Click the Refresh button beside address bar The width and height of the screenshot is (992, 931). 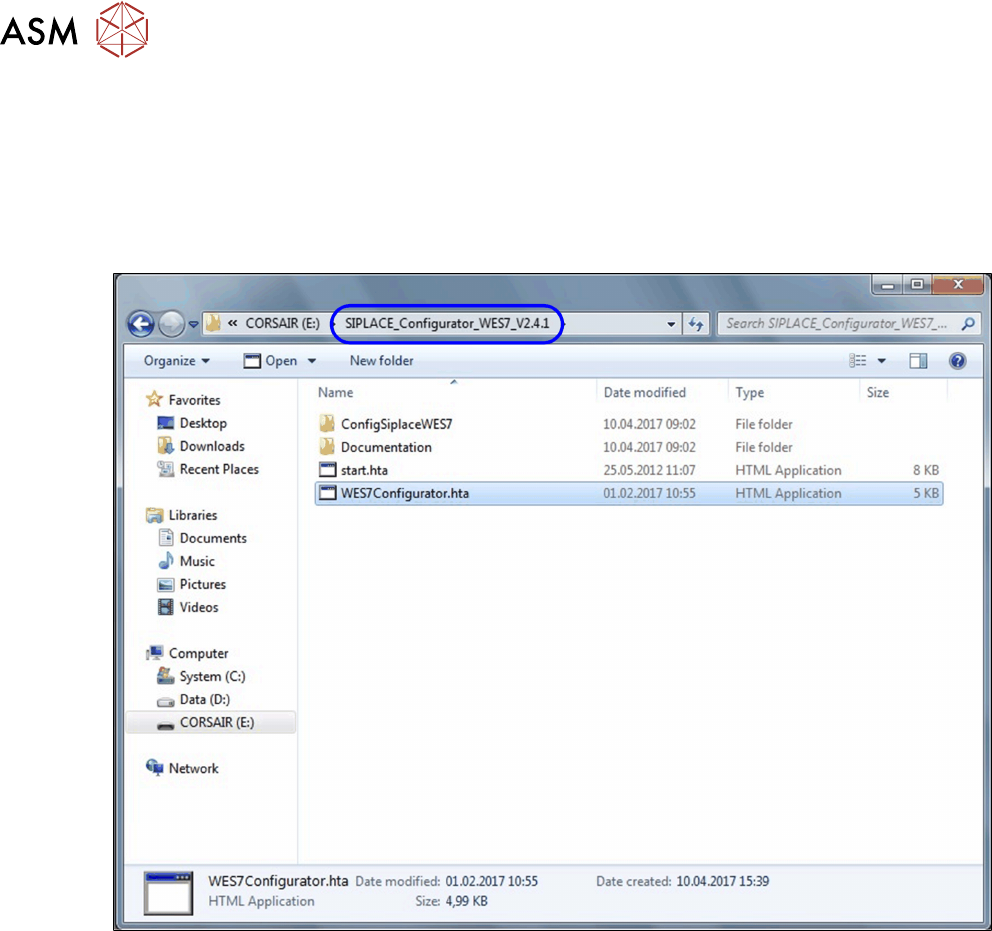697,324
